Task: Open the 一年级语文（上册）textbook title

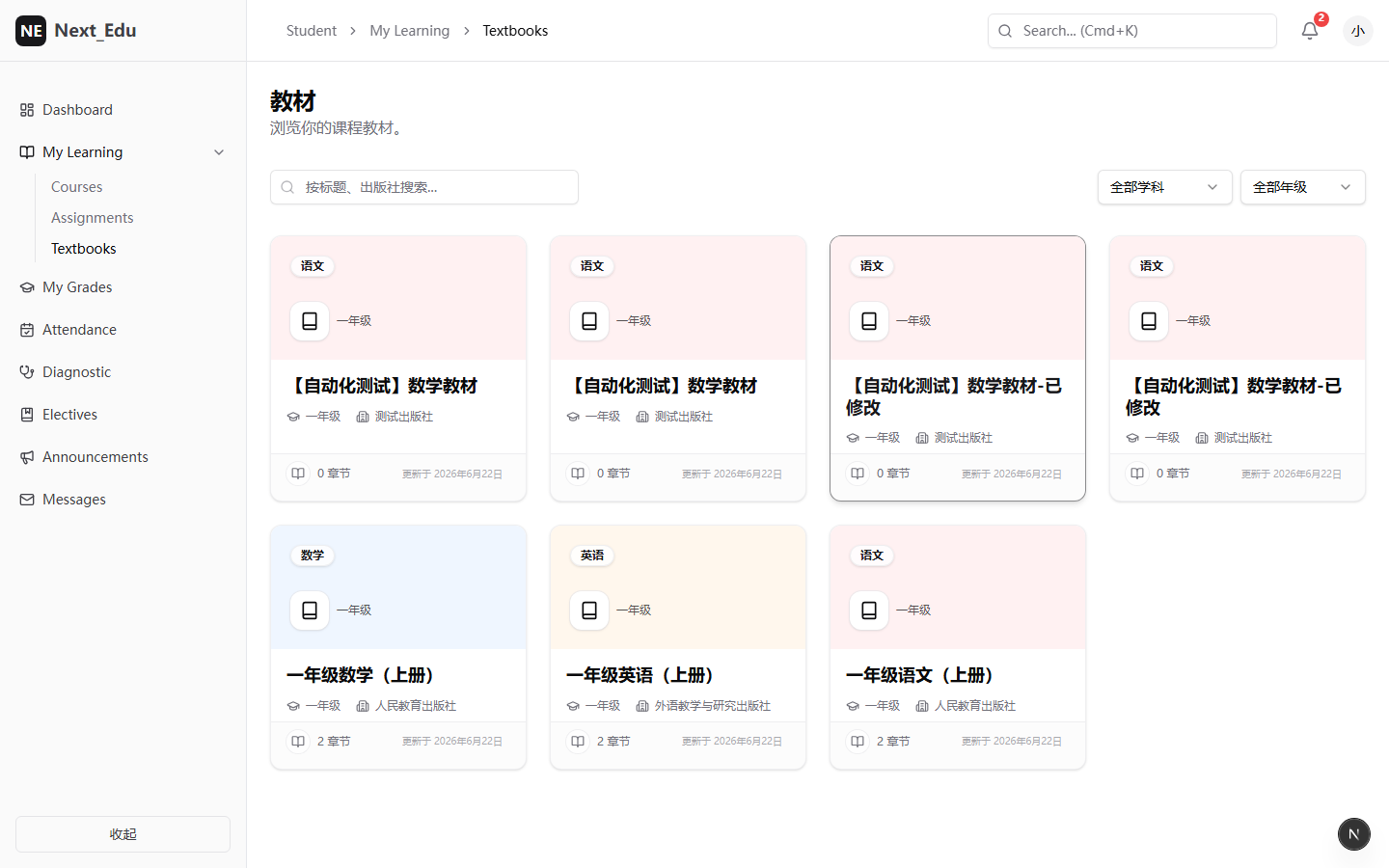Action: click(922, 675)
